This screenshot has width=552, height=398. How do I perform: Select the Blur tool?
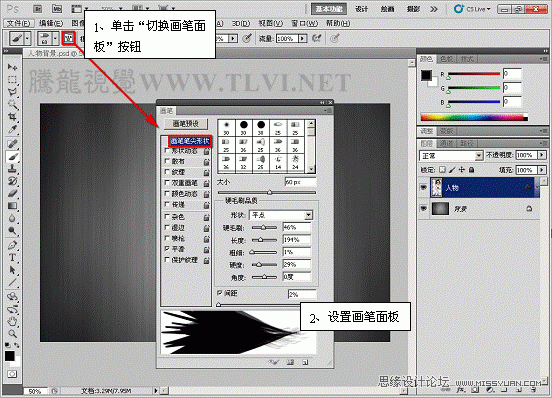pyautogui.click(x=12, y=218)
